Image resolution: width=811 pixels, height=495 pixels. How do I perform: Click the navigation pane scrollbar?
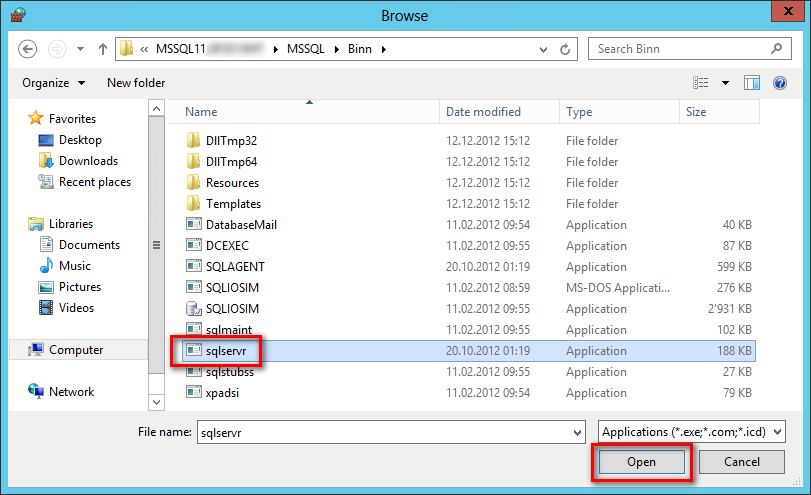(155, 245)
